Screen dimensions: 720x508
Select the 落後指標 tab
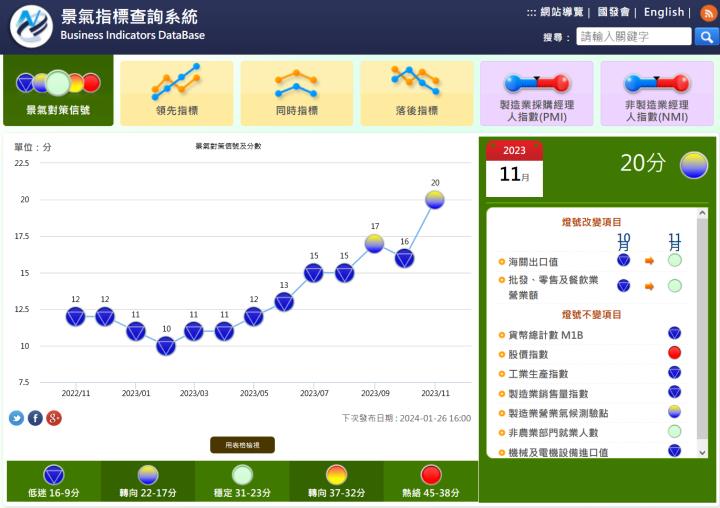click(417, 93)
